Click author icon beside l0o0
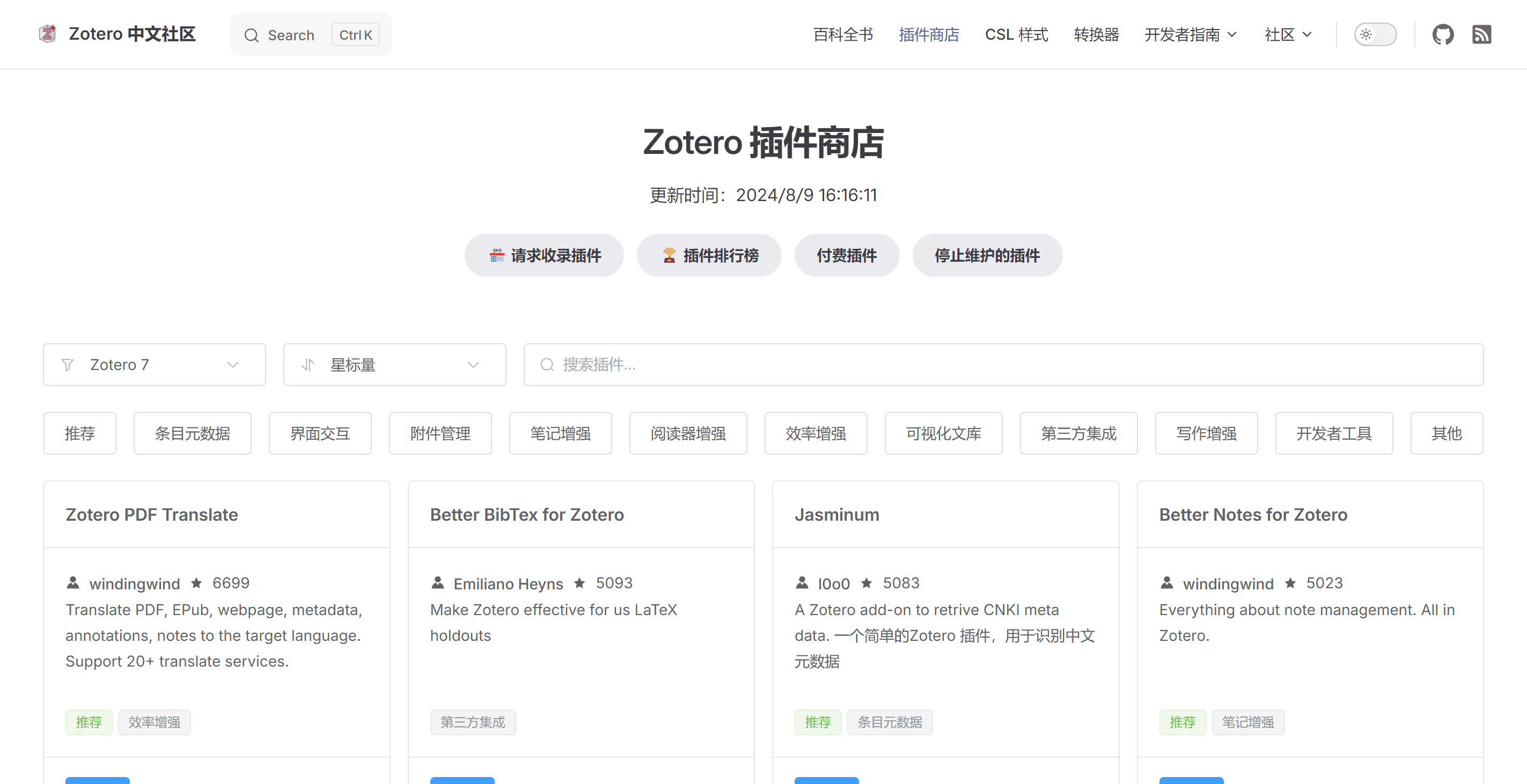 click(x=802, y=583)
